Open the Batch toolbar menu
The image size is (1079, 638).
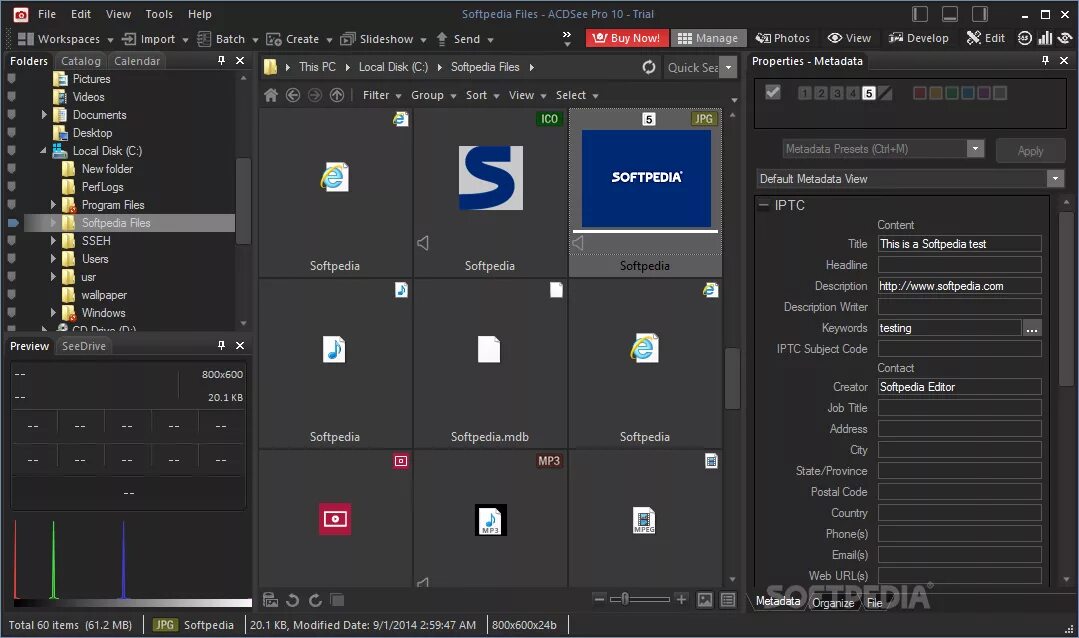point(227,39)
